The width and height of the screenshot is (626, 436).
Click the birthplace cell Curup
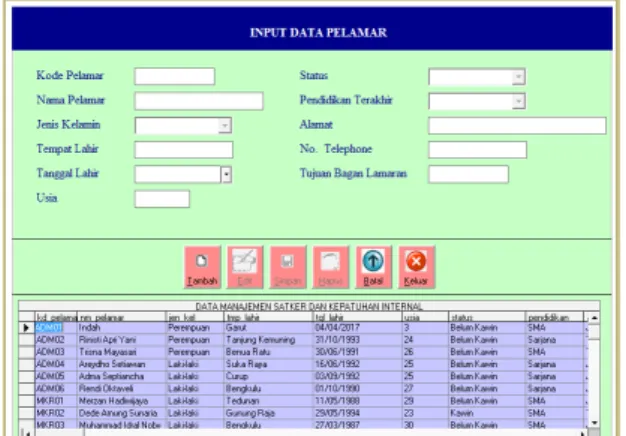pyautogui.click(x=268, y=377)
